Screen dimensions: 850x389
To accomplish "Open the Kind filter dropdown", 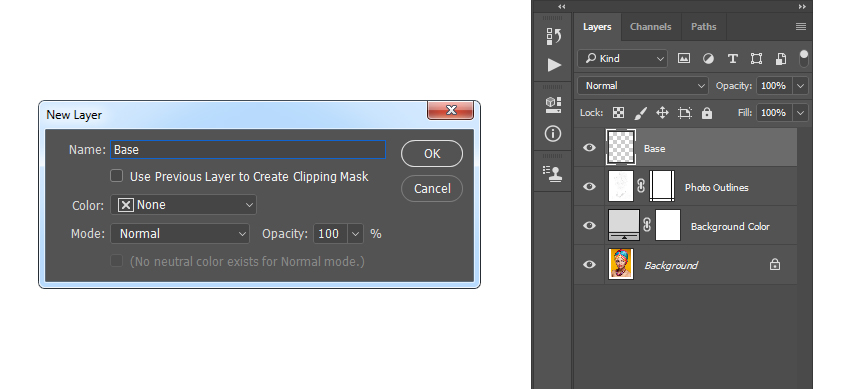I will pos(622,59).
